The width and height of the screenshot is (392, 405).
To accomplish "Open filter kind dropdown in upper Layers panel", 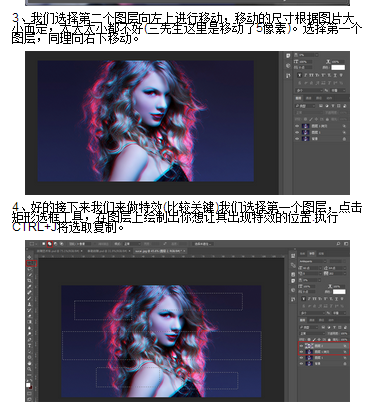I will 305,106.
